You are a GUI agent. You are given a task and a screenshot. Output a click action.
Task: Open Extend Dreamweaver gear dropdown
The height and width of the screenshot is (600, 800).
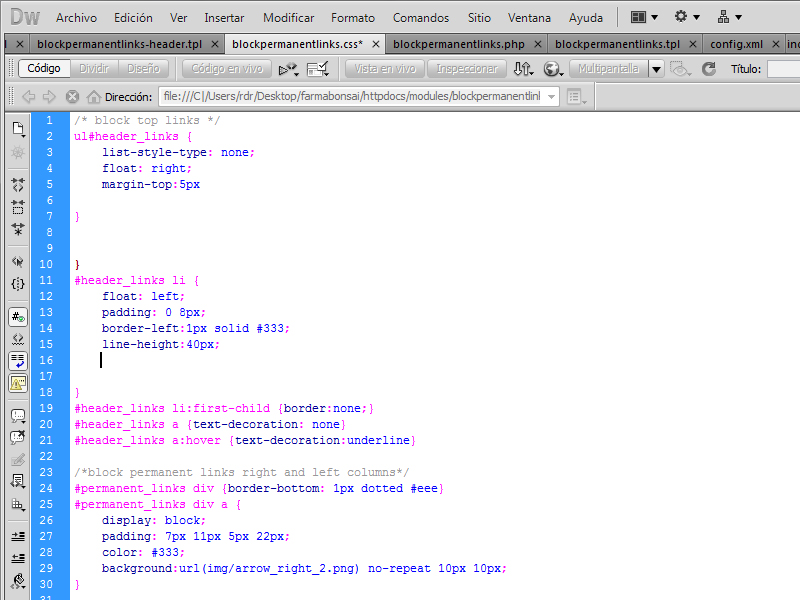tap(687, 17)
